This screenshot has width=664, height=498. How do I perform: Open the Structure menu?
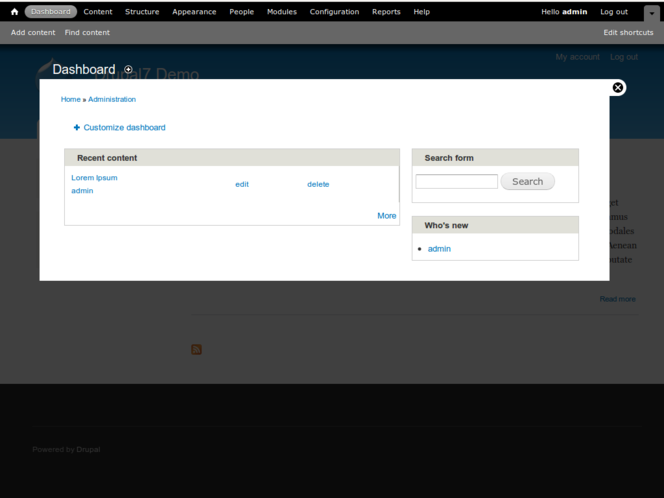coord(142,12)
